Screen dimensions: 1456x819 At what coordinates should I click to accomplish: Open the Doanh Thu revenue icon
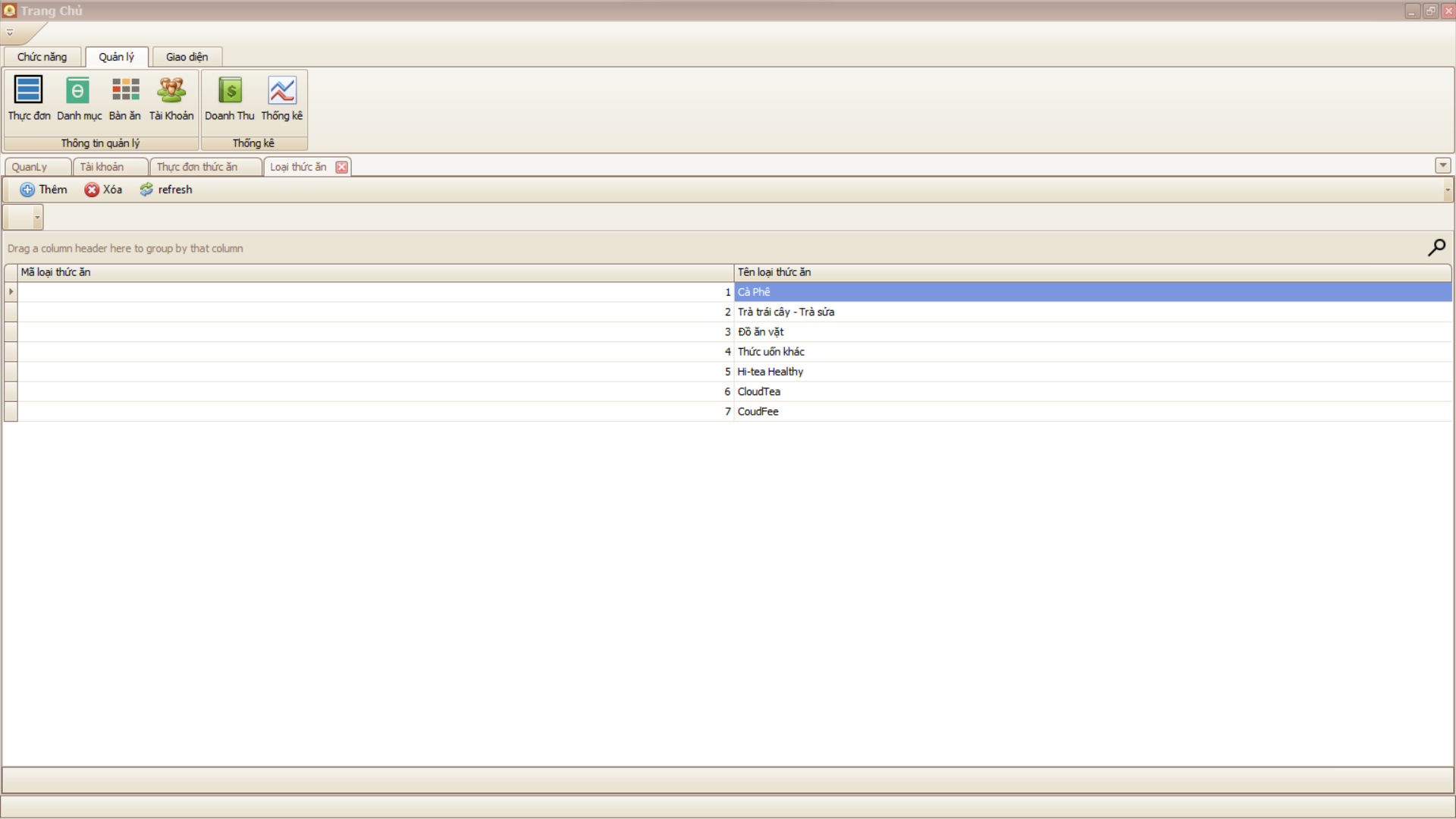pos(230,98)
